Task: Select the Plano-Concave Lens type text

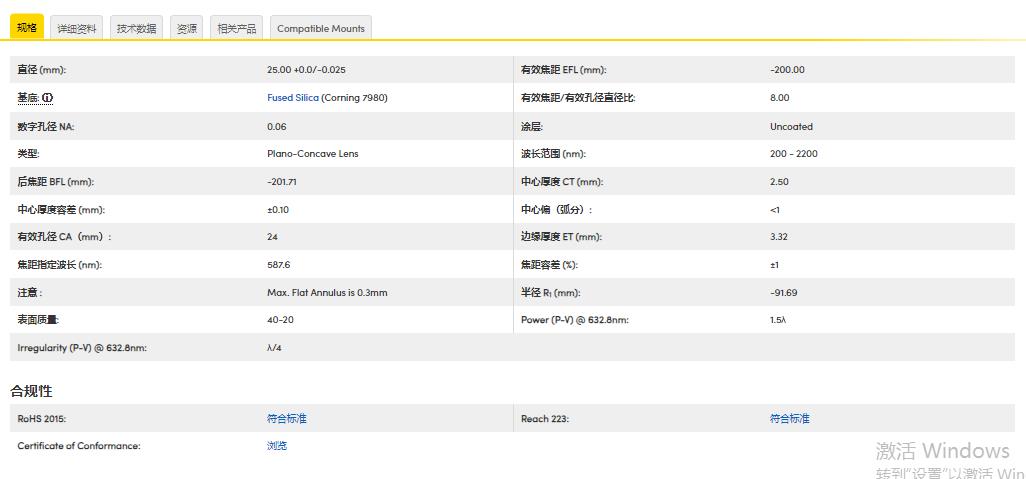Action: coord(313,154)
